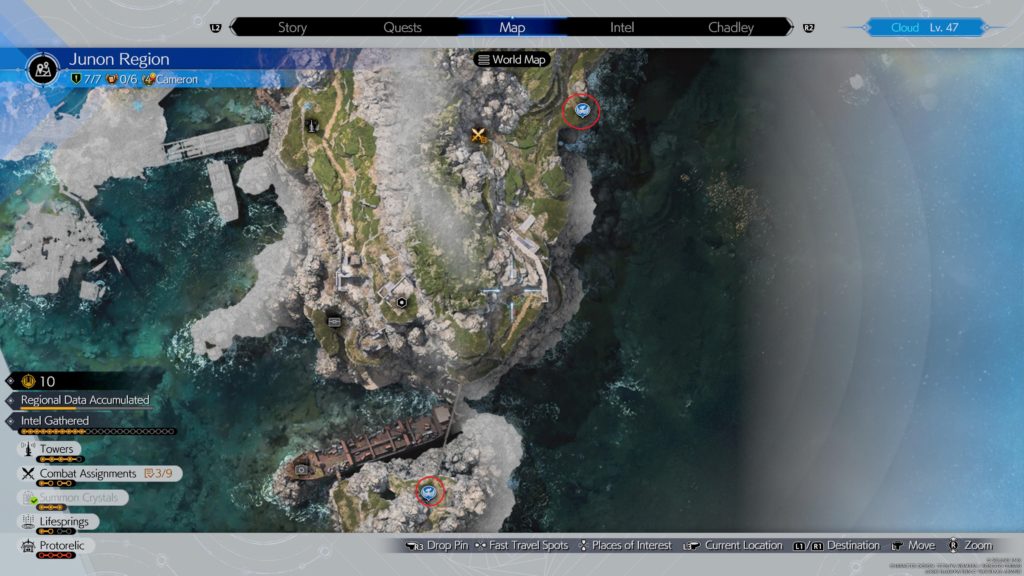Image resolution: width=1024 pixels, height=576 pixels.
Task: Select the crossed swords combat marker
Action: [479, 136]
